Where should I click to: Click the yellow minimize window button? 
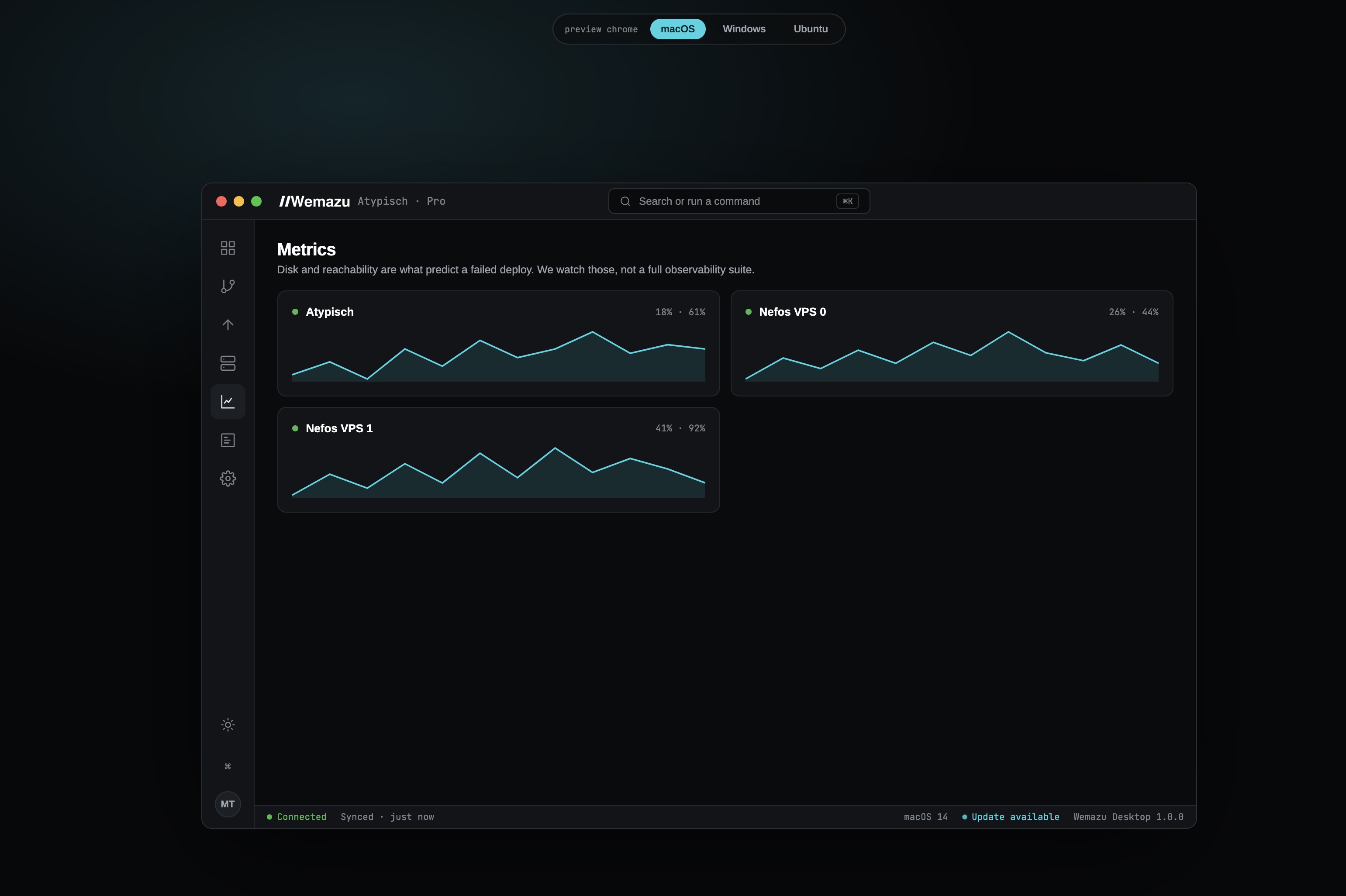[x=239, y=201]
